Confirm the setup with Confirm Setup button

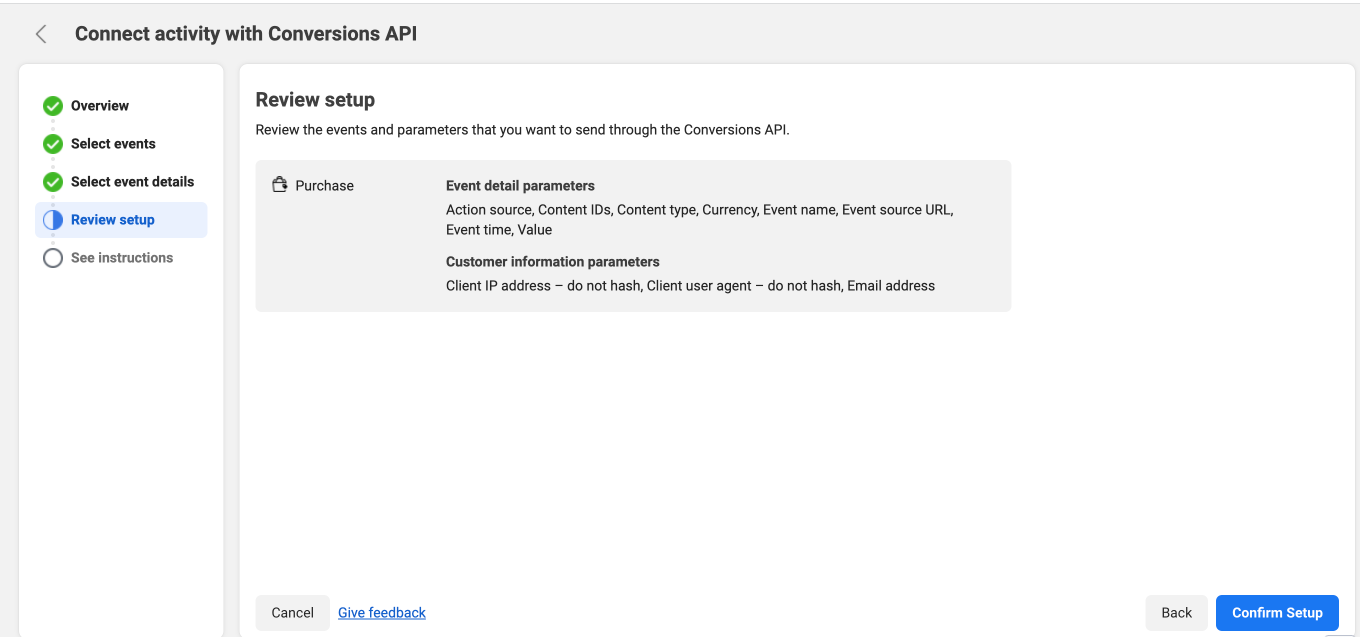[x=1277, y=613]
